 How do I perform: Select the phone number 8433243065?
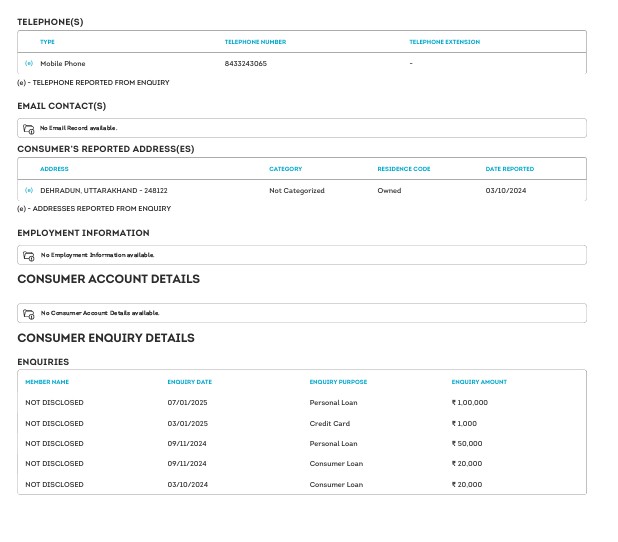(245, 63)
